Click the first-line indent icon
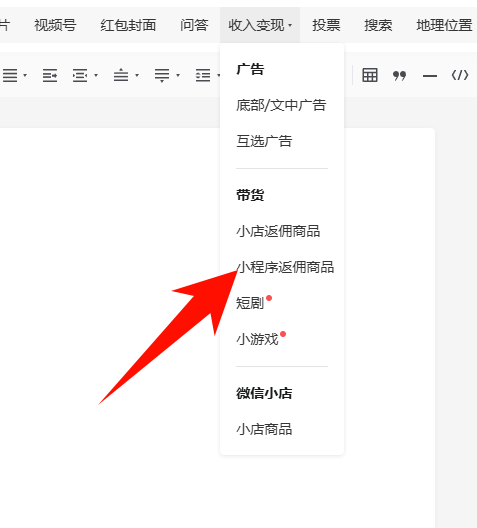 [x=50, y=75]
